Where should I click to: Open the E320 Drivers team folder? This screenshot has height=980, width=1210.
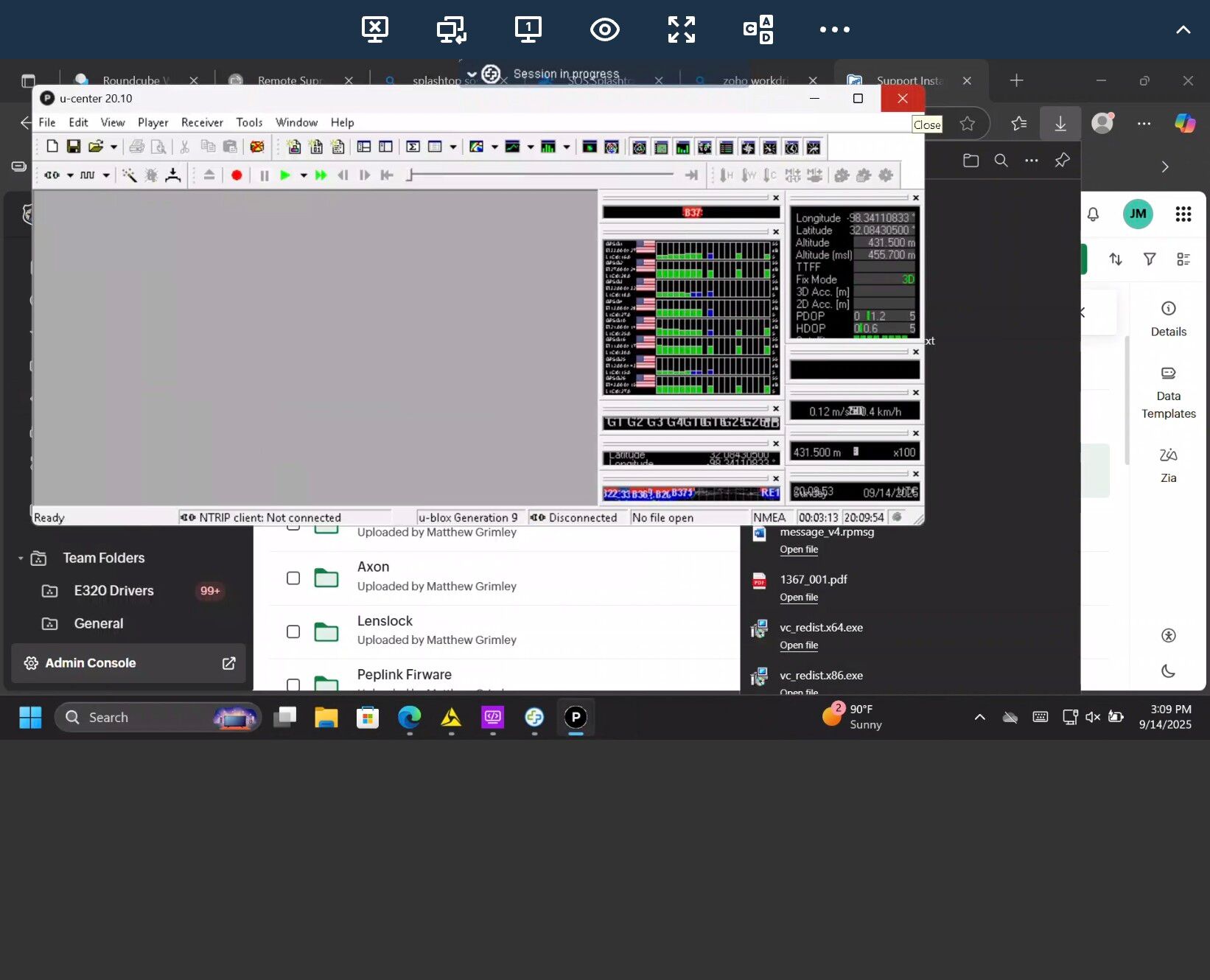pyautogui.click(x=114, y=591)
